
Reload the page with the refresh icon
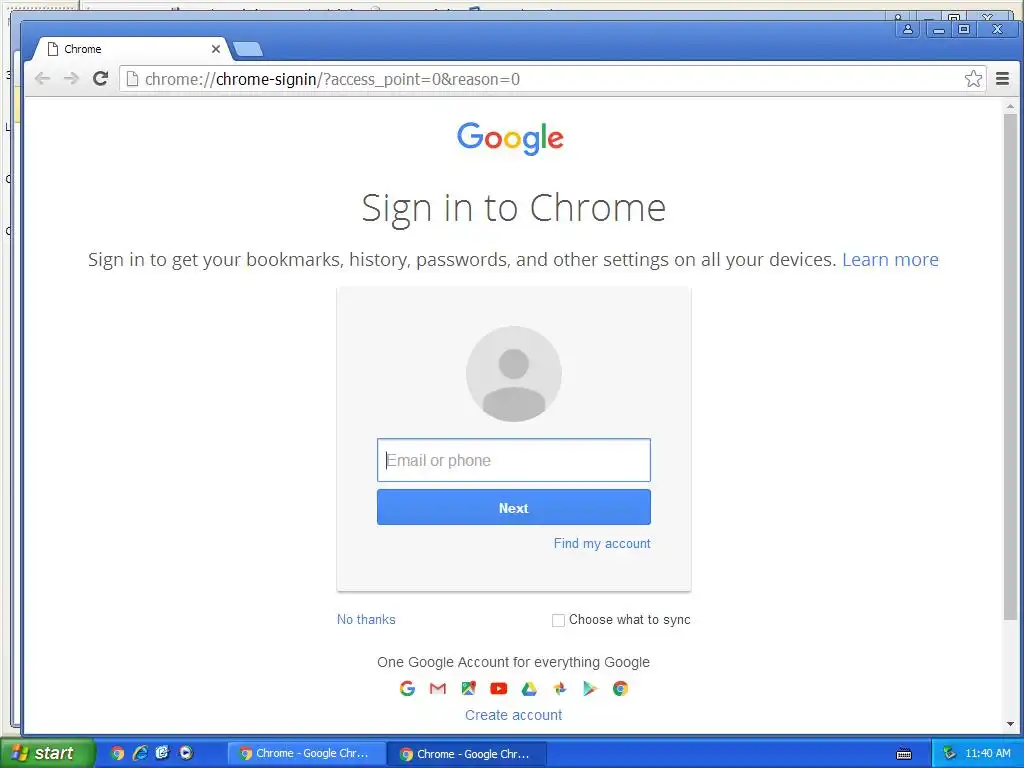tap(101, 79)
